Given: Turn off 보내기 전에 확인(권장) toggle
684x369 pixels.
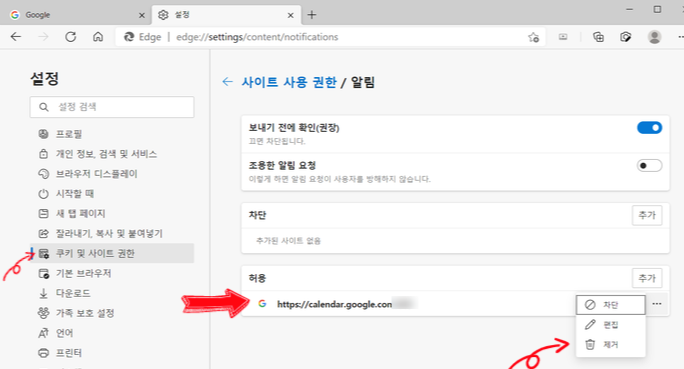Looking at the screenshot, I should 650,128.
